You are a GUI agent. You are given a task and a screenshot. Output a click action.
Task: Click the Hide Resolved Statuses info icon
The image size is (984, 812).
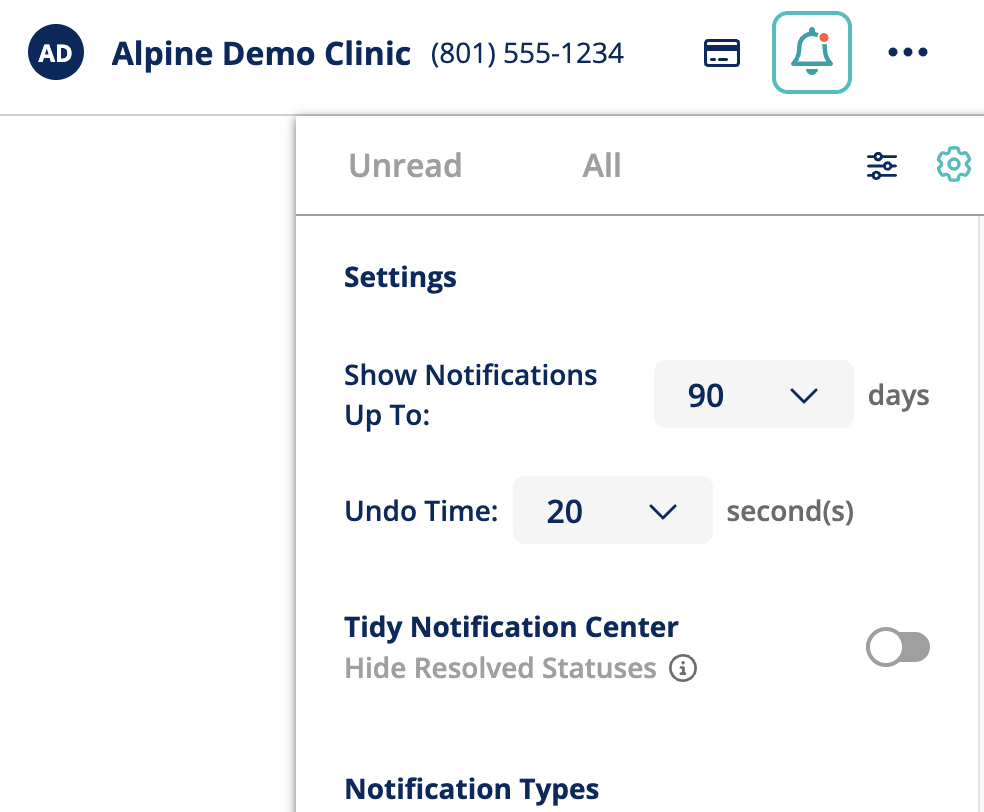[683, 668]
